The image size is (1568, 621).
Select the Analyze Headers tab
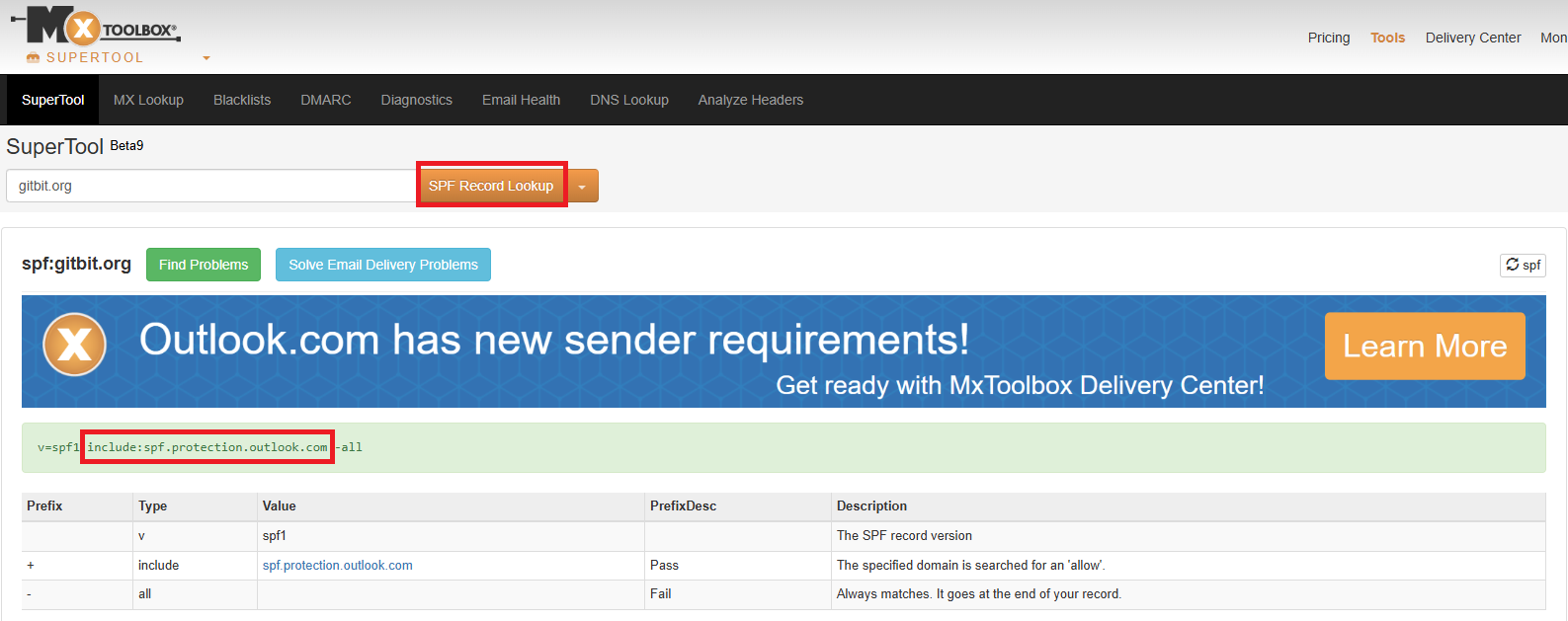tap(751, 100)
